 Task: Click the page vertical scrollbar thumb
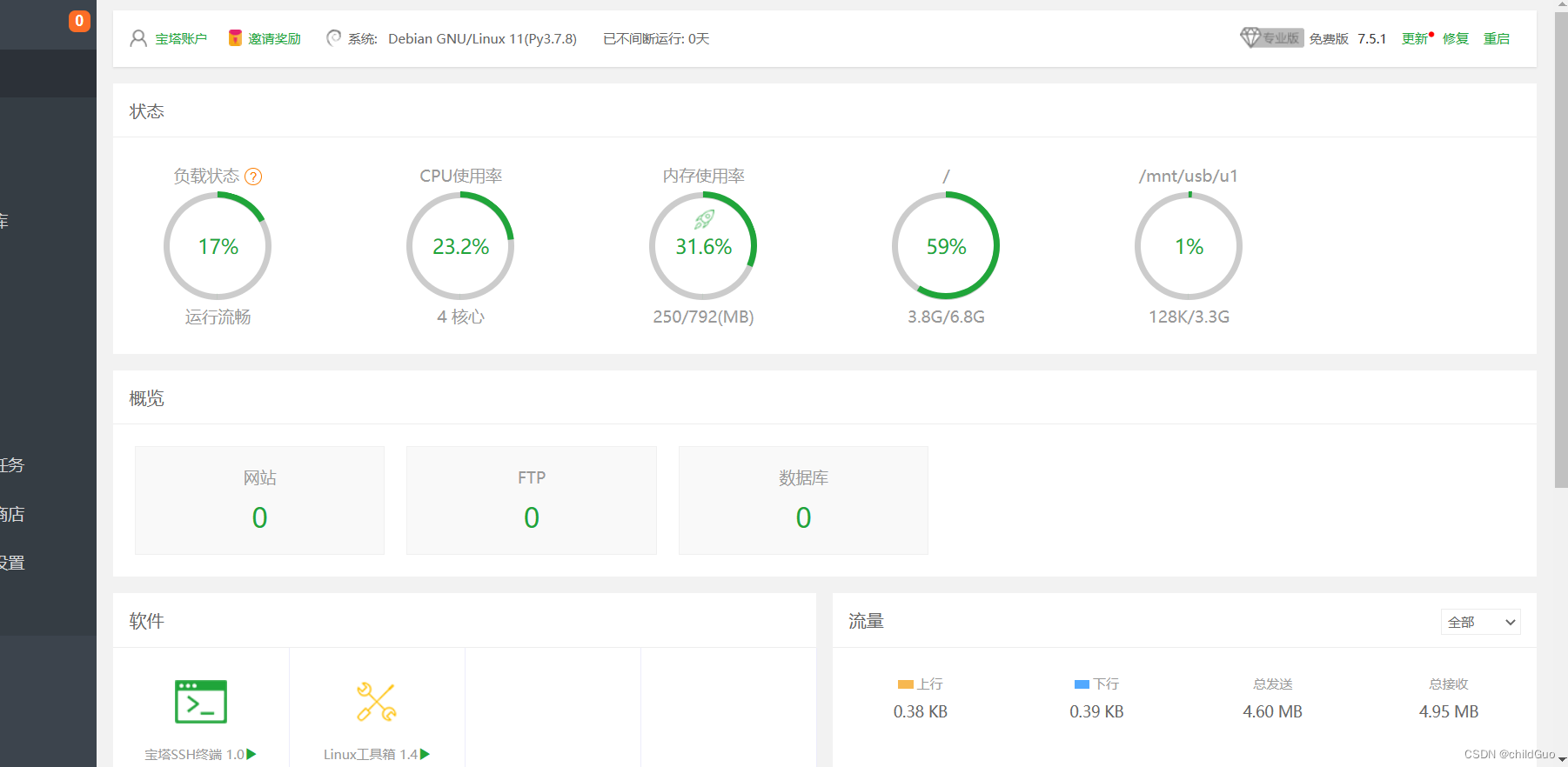tap(1561, 250)
